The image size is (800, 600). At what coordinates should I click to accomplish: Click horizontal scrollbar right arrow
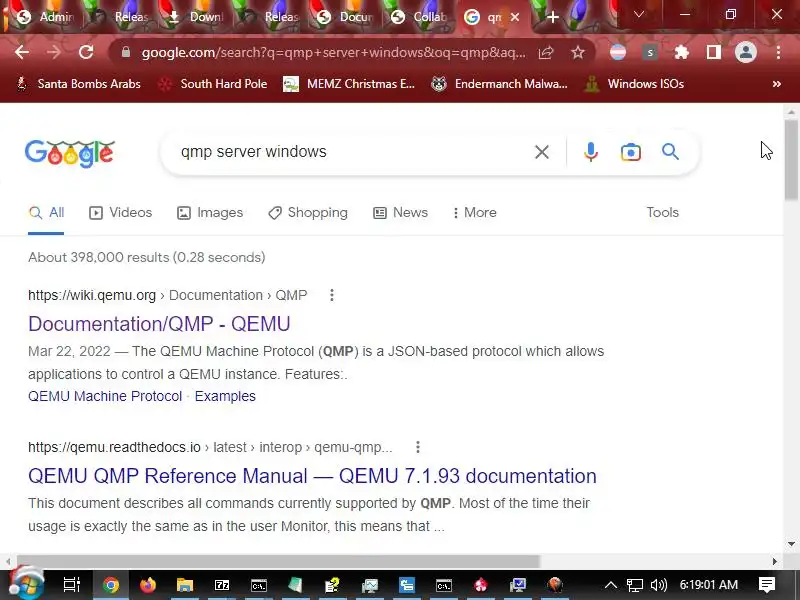click(x=774, y=561)
